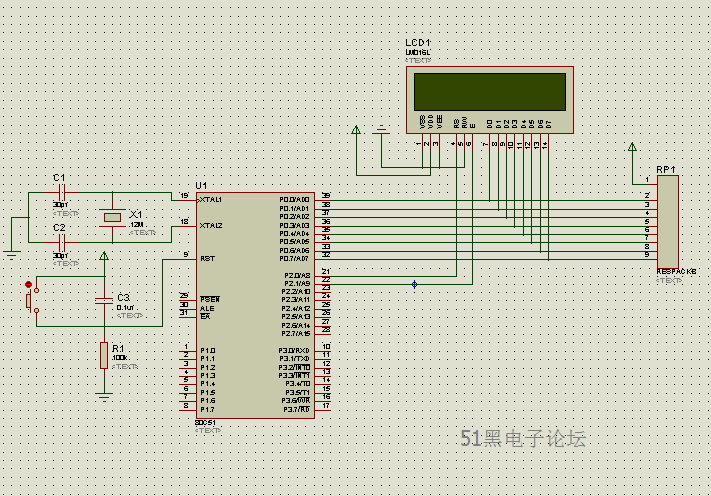Select the ground symbol left of C2

[11, 255]
